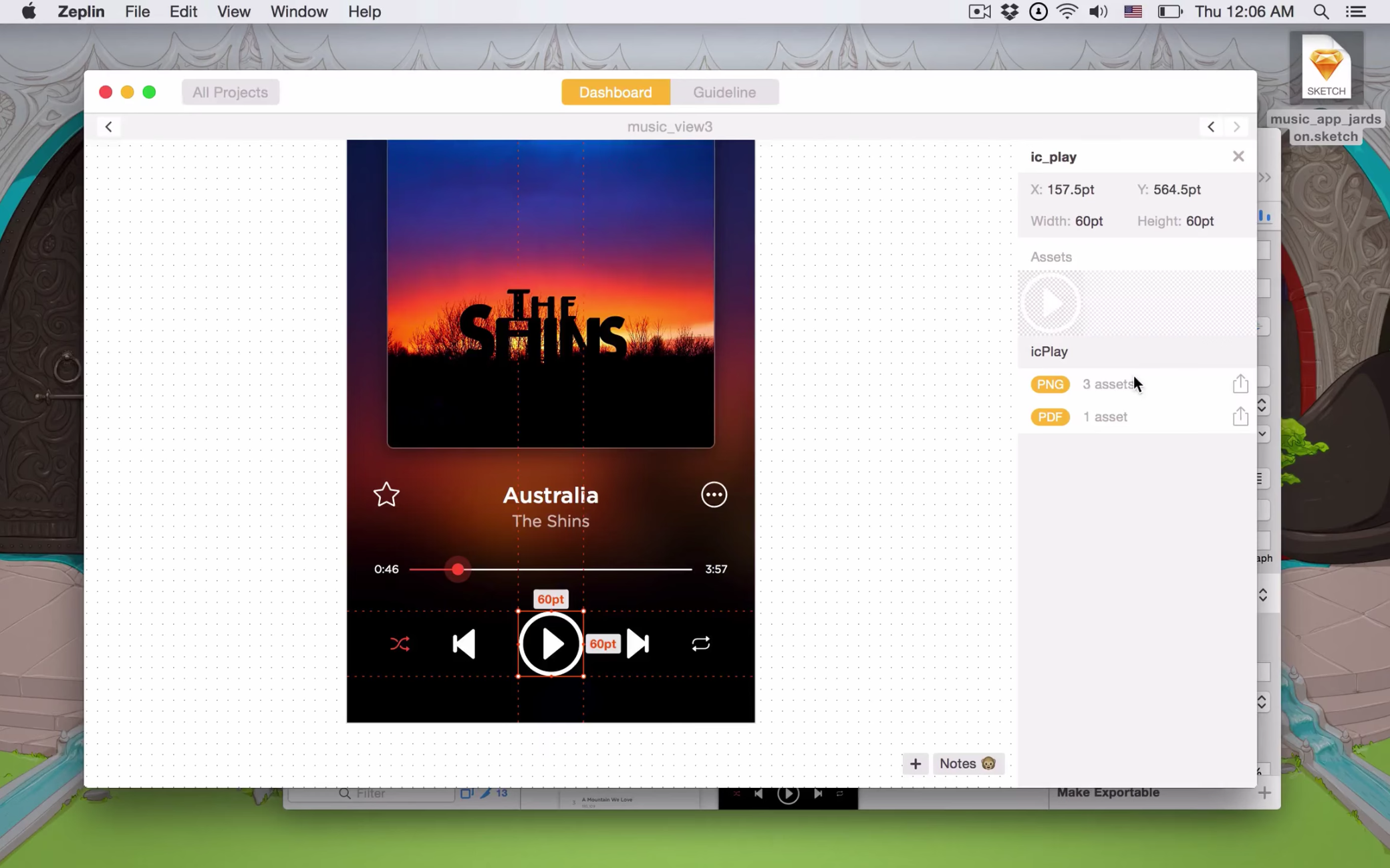Viewport: 1390px width, 868px height.
Task: Click the icPlay asset preview thumbnail
Action: pyautogui.click(x=1051, y=303)
